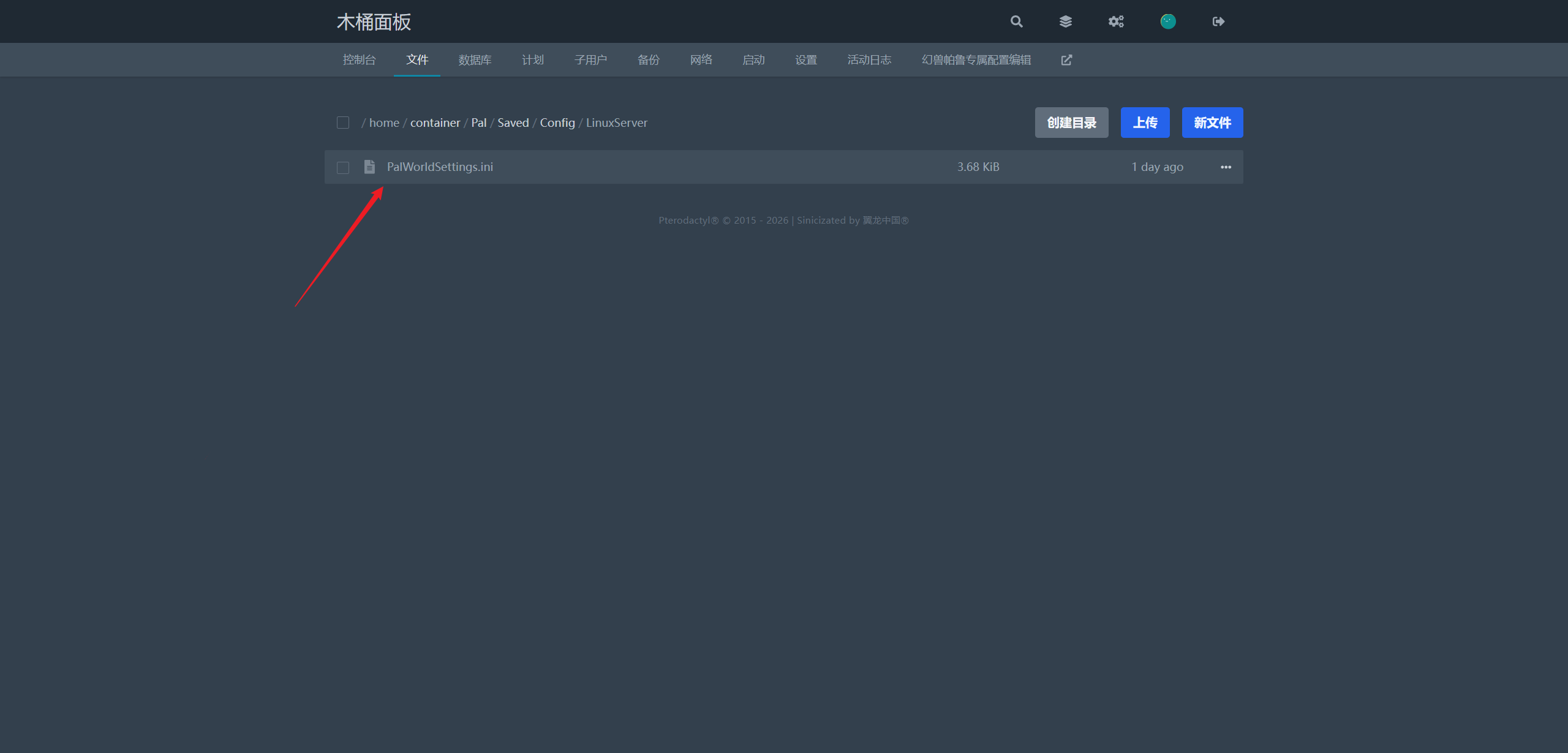Viewport: 1568px width, 753px height.
Task: Navigate to Config breadcrumb folder
Action: pyautogui.click(x=557, y=123)
